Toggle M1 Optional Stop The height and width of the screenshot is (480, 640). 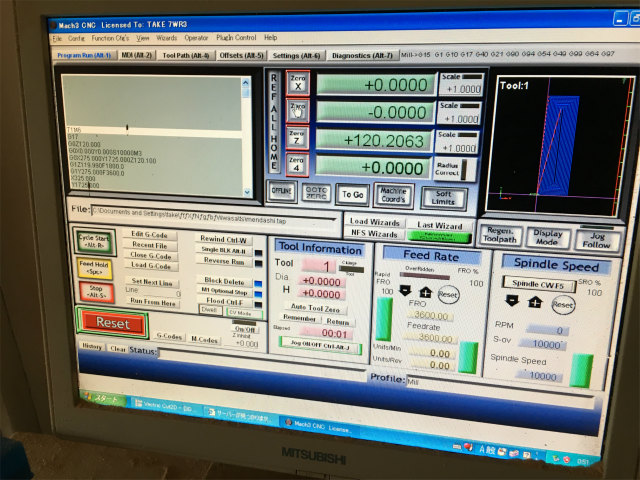point(224,291)
